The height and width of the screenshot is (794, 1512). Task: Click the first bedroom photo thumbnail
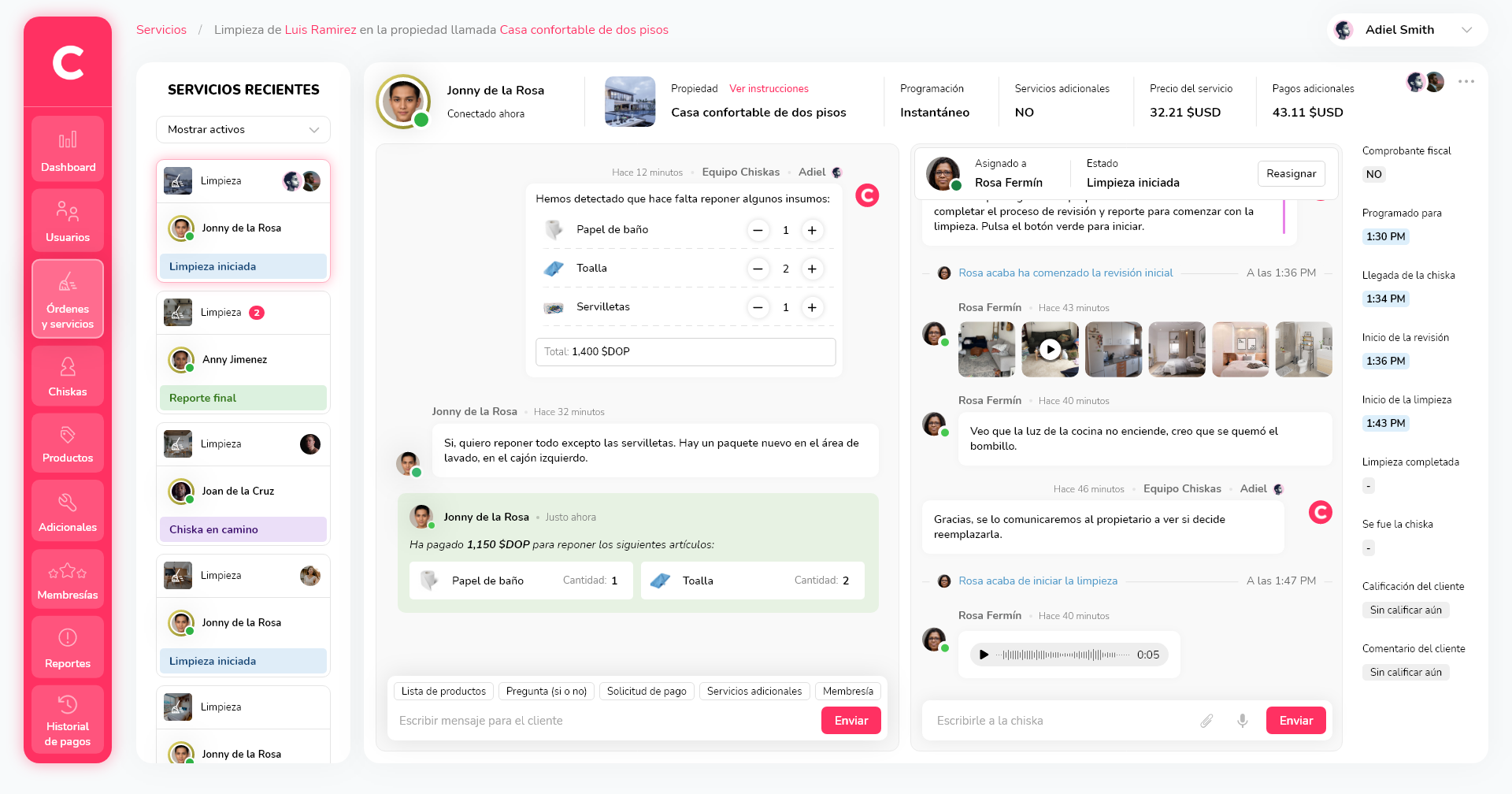coord(1177,349)
